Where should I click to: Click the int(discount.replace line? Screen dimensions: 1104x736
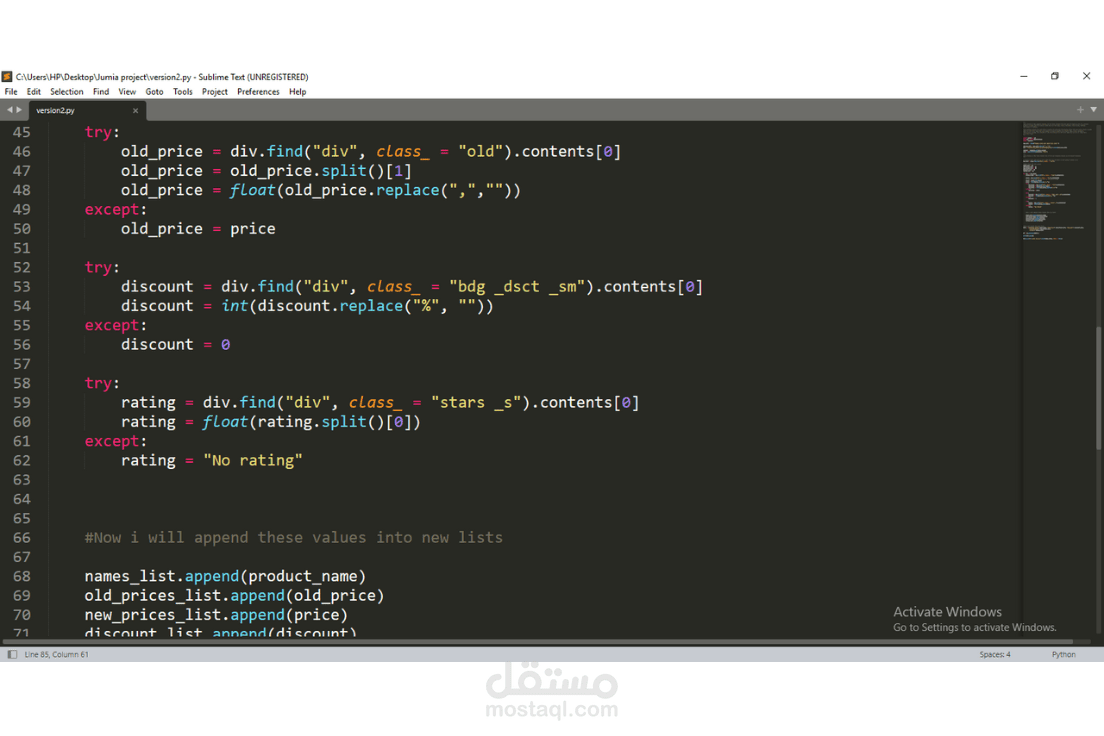pos(307,306)
